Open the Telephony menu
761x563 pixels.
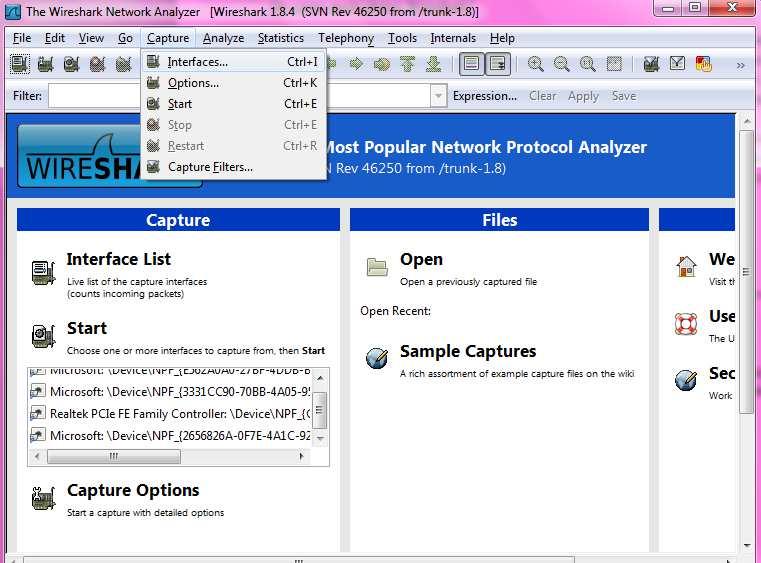(346, 38)
